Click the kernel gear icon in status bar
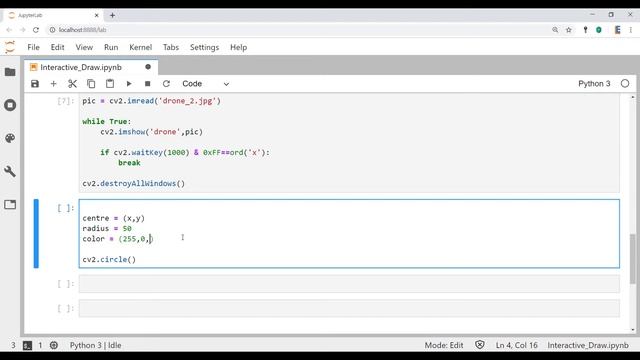The image size is (640, 360). 54,345
